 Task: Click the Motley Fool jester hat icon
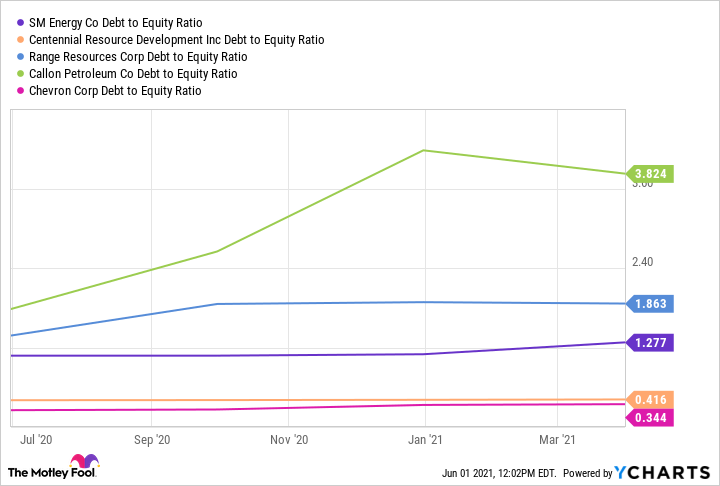click(x=85, y=463)
